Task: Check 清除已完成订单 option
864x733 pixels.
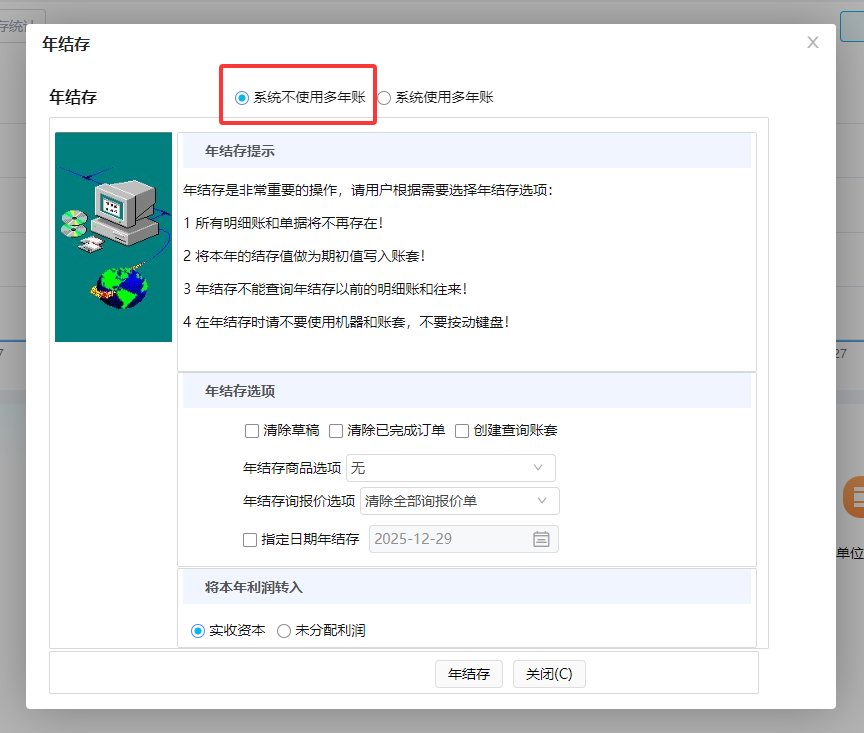Action: click(x=336, y=431)
